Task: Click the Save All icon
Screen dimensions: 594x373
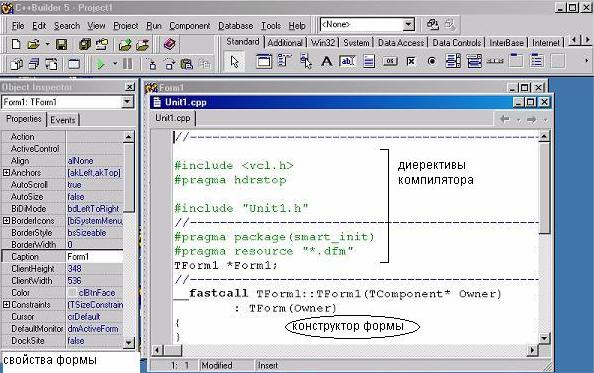Action: tap(84, 44)
